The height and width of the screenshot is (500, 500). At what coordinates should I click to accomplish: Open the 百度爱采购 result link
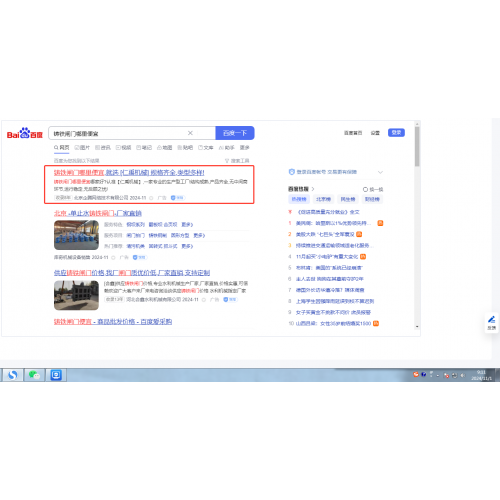coord(113,322)
